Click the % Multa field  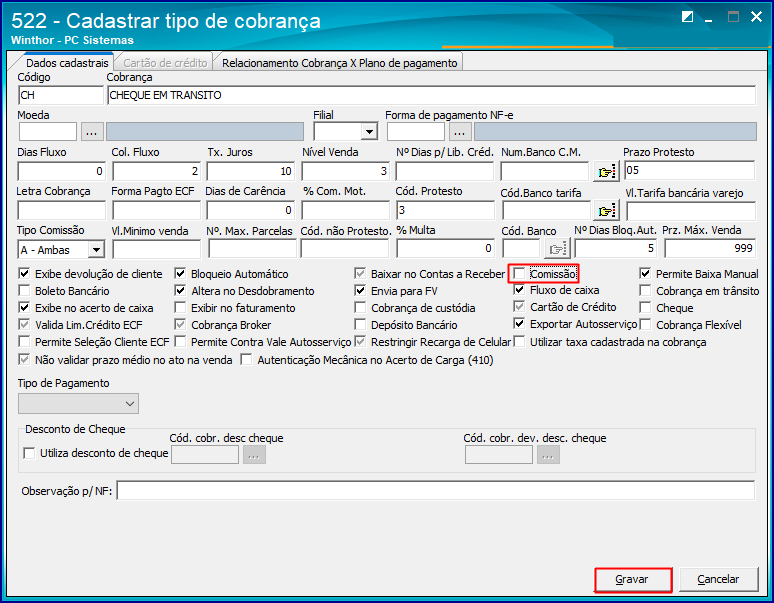coord(445,248)
